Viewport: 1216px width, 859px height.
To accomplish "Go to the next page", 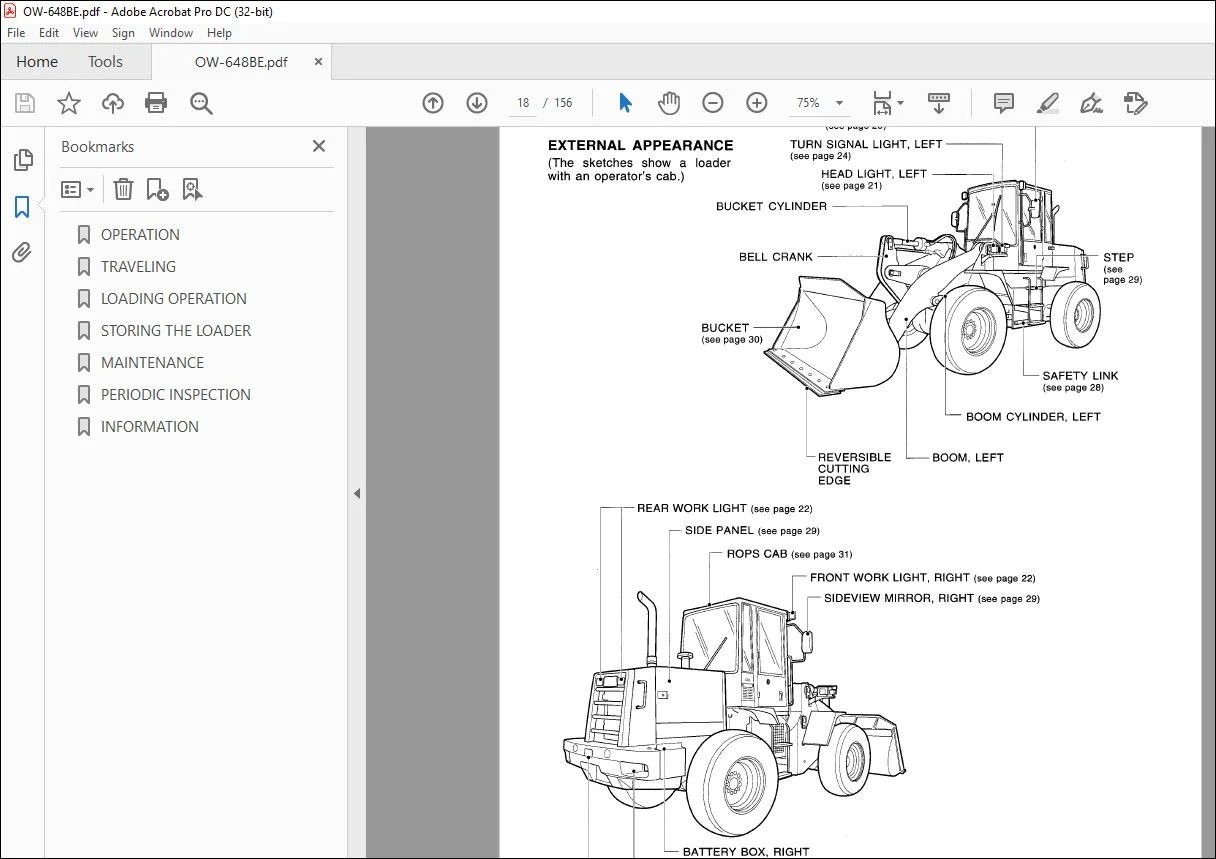I will tap(477, 103).
